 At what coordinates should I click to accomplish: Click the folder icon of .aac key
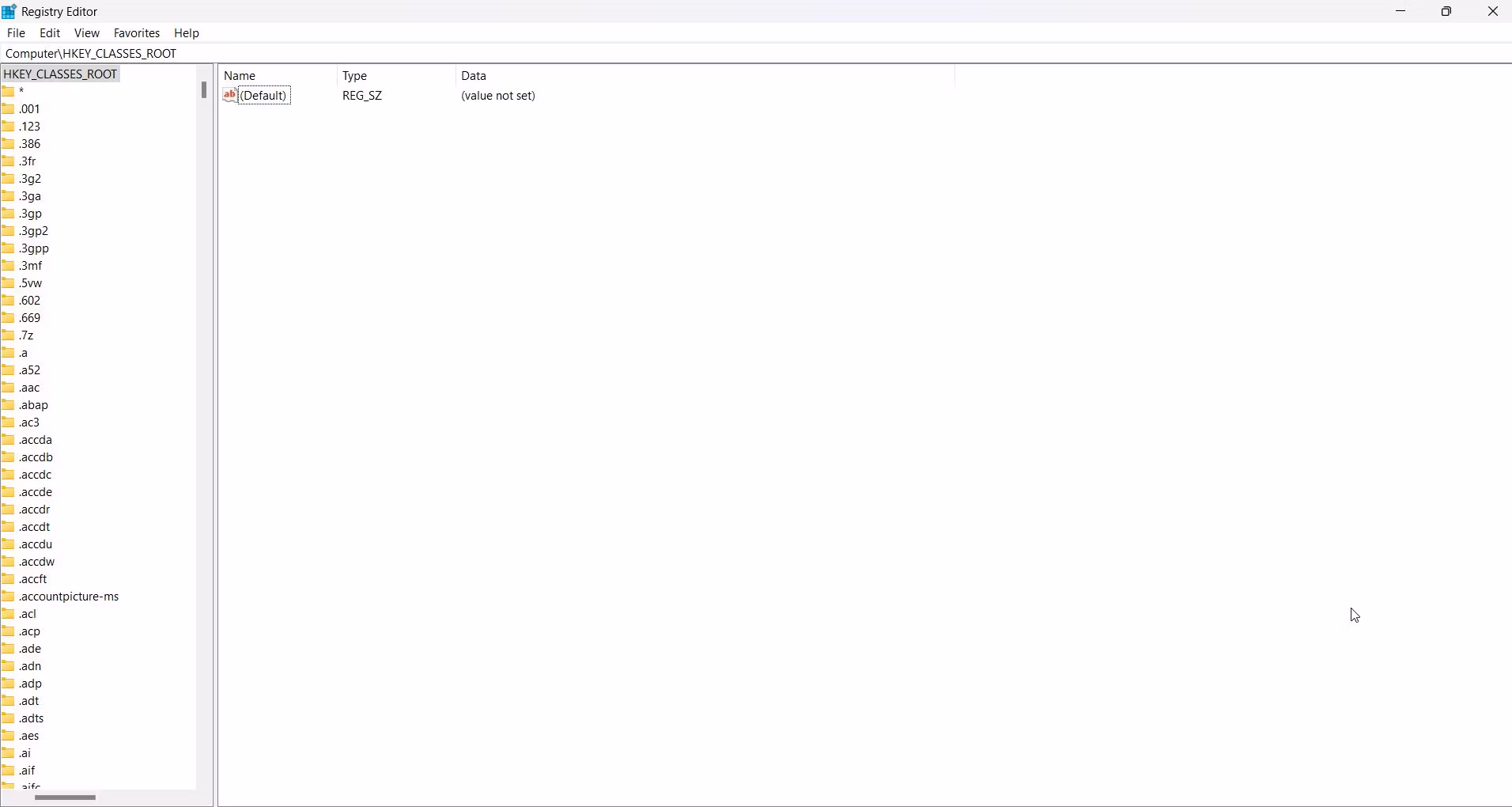pyautogui.click(x=9, y=388)
